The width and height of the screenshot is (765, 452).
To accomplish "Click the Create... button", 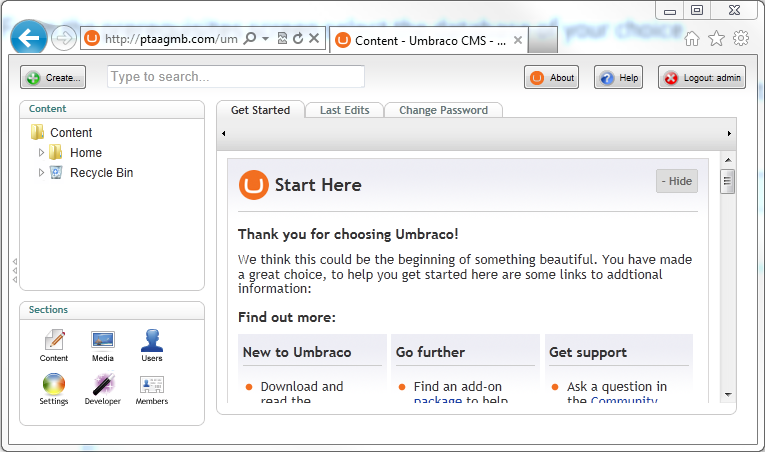I will [x=53, y=77].
